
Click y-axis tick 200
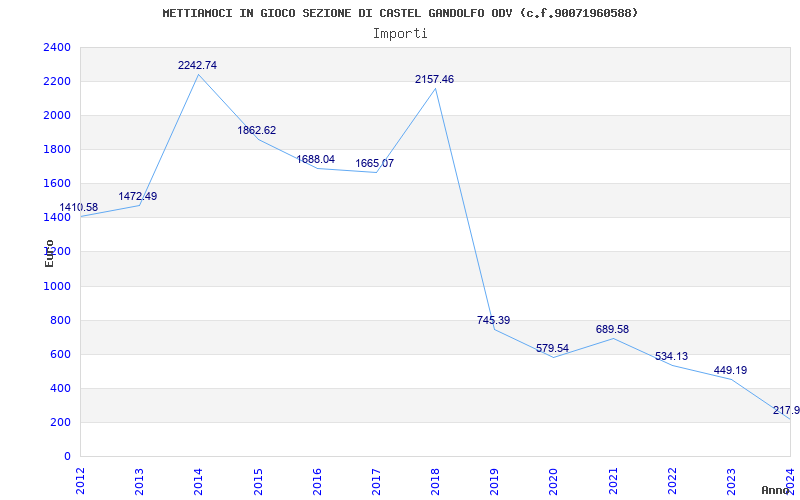(x=60, y=422)
